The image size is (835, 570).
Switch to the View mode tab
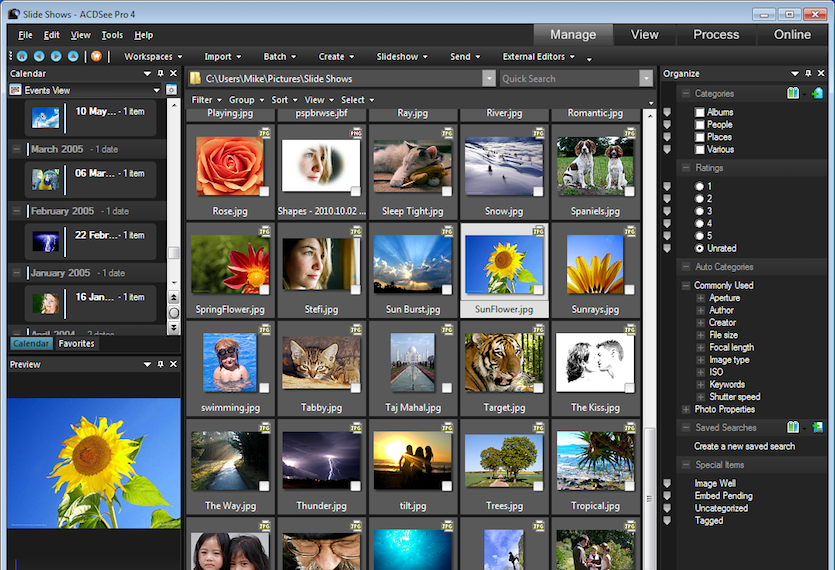pos(645,35)
